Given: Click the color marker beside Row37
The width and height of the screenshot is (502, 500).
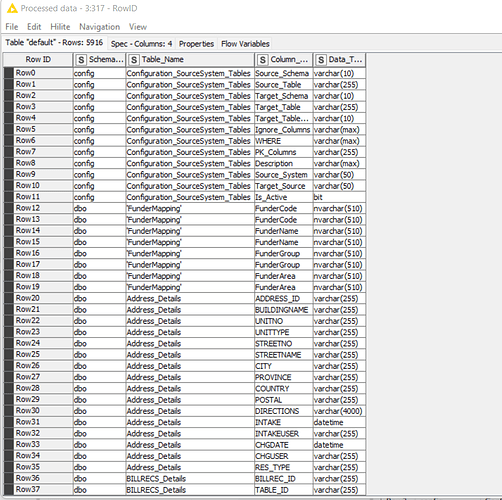Looking at the screenshot, I should coord(9,489).
